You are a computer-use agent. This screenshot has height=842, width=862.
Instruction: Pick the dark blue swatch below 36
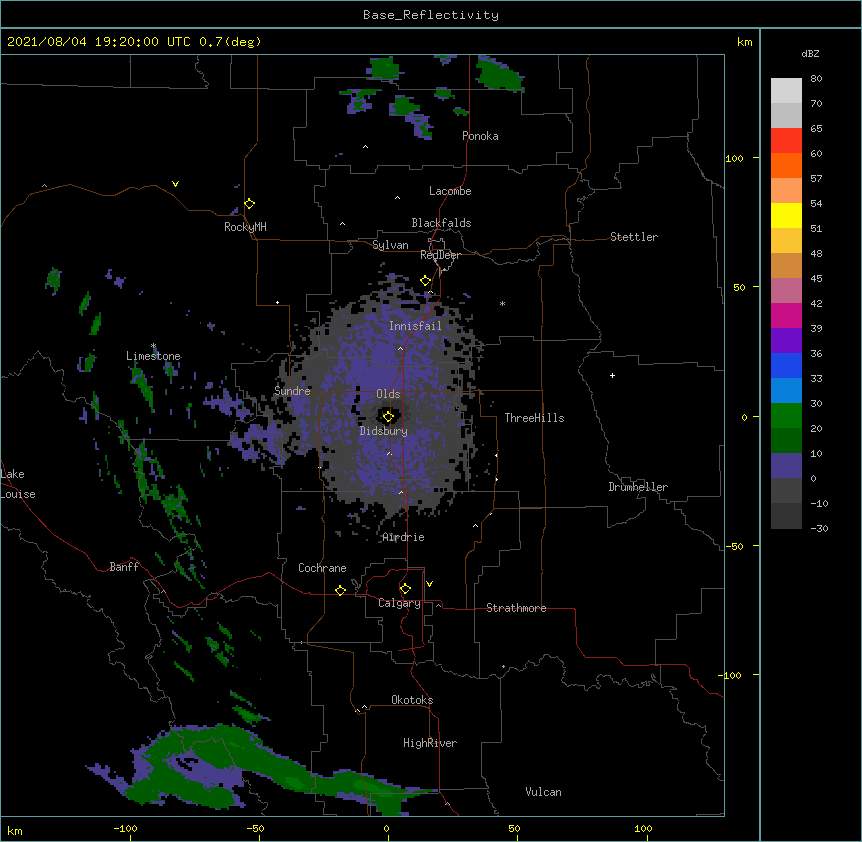click(x=786, y=365)
